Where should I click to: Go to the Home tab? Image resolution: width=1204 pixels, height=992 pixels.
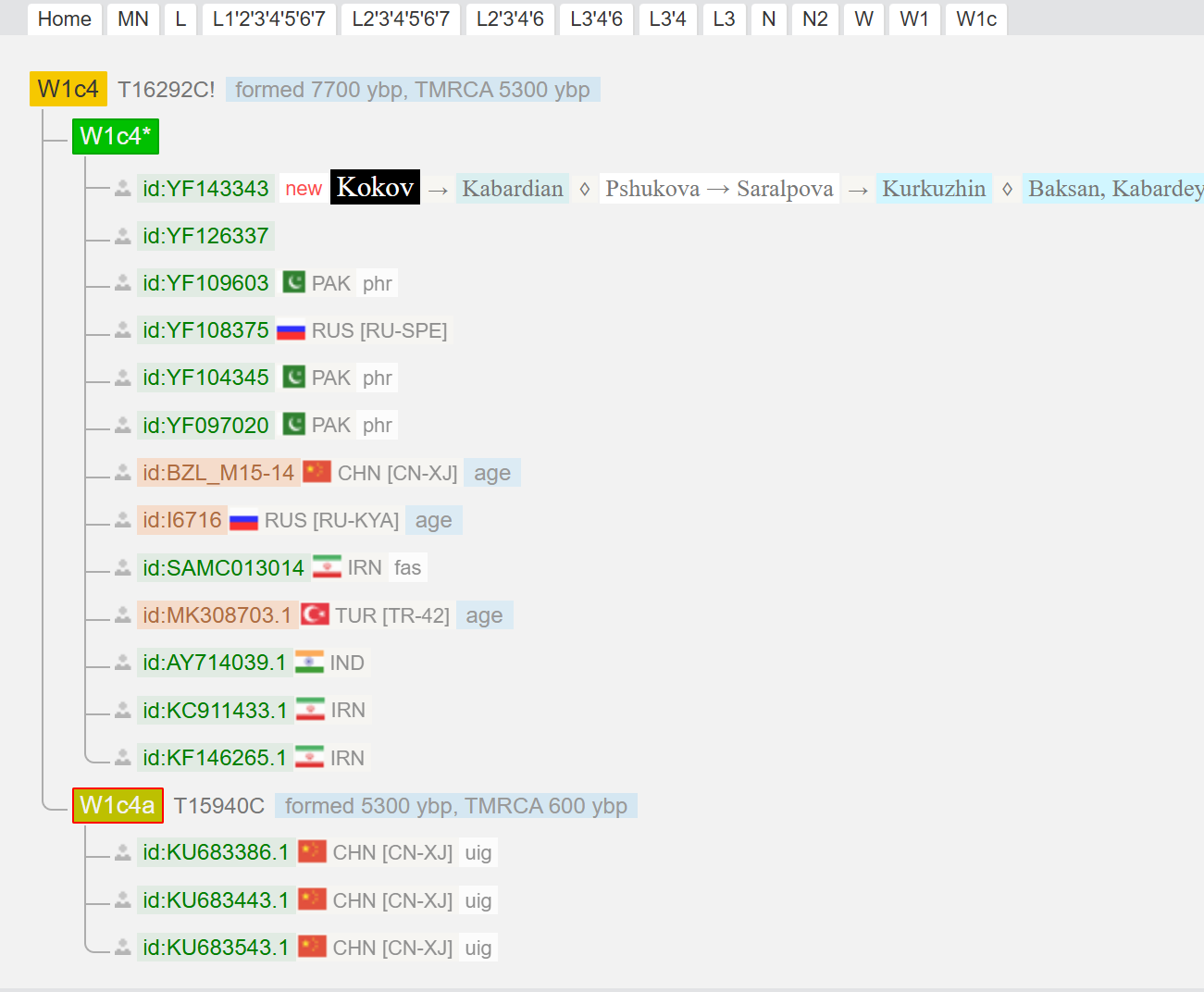tap(64, 19)
